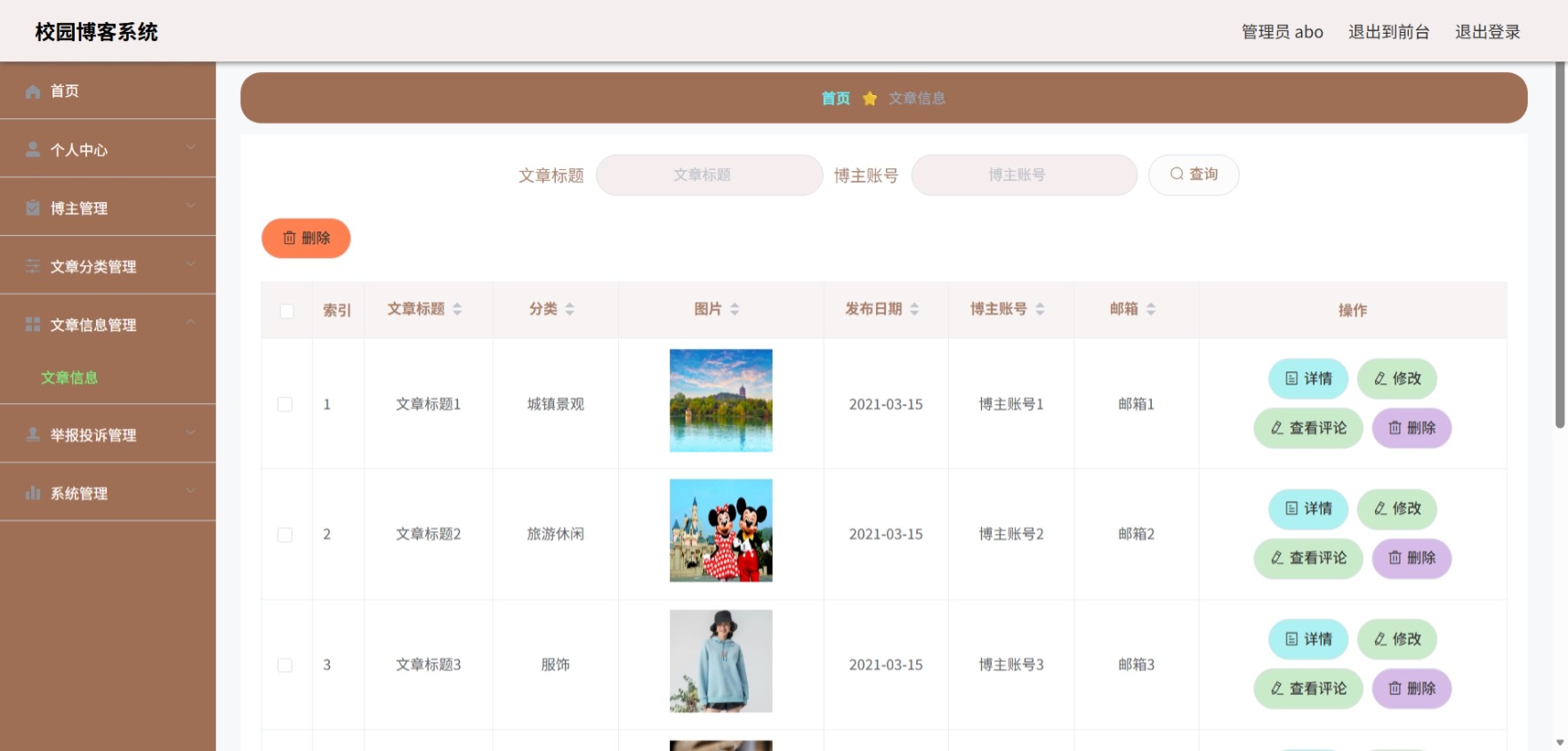
Task: Click the bar chart icon beside 系统管理
Action: click(x=33, y=493)
